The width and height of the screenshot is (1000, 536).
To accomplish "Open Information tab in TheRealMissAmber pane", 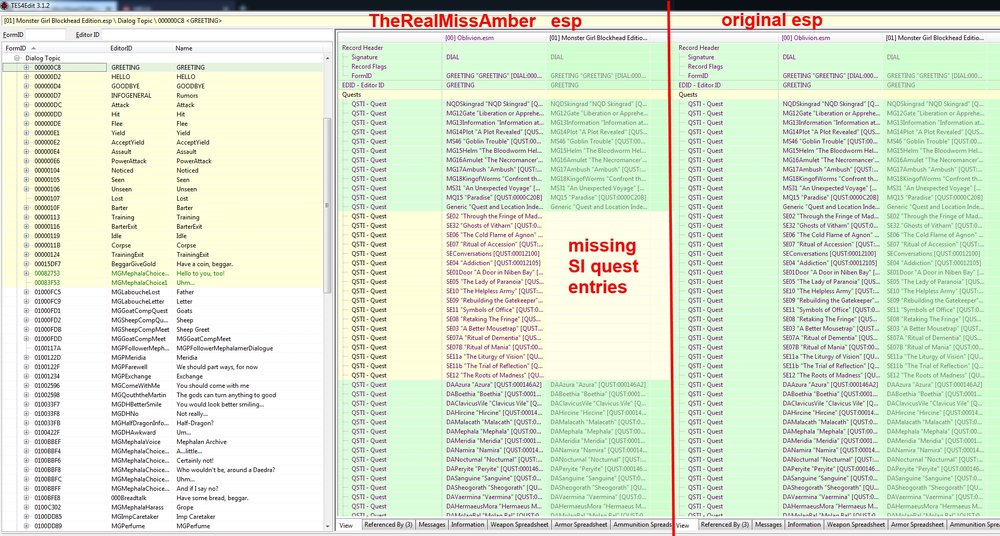I will point(467,525).
